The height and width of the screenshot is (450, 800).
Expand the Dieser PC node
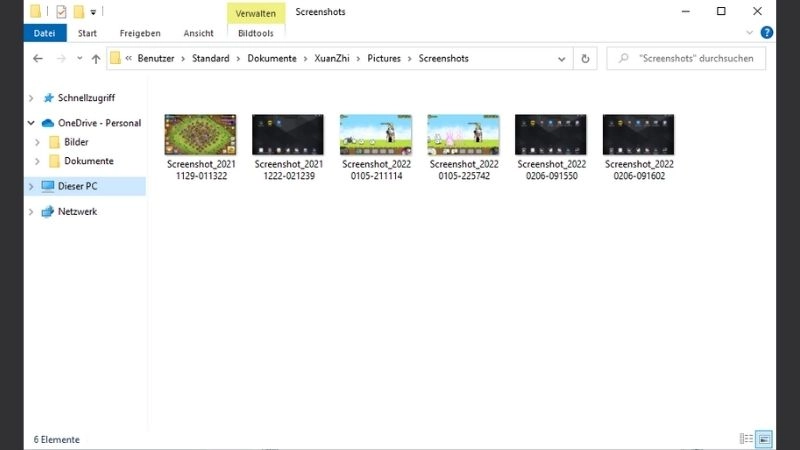31,187
